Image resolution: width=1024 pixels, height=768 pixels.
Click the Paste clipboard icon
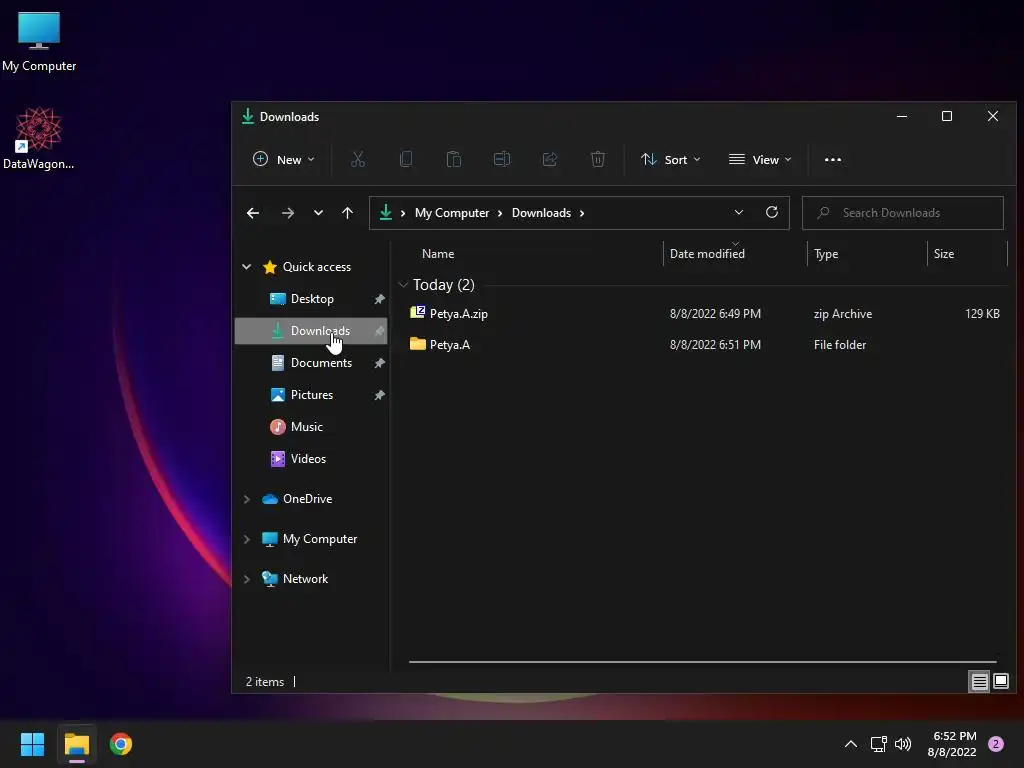pyautogui.click(x=454, y=159)
